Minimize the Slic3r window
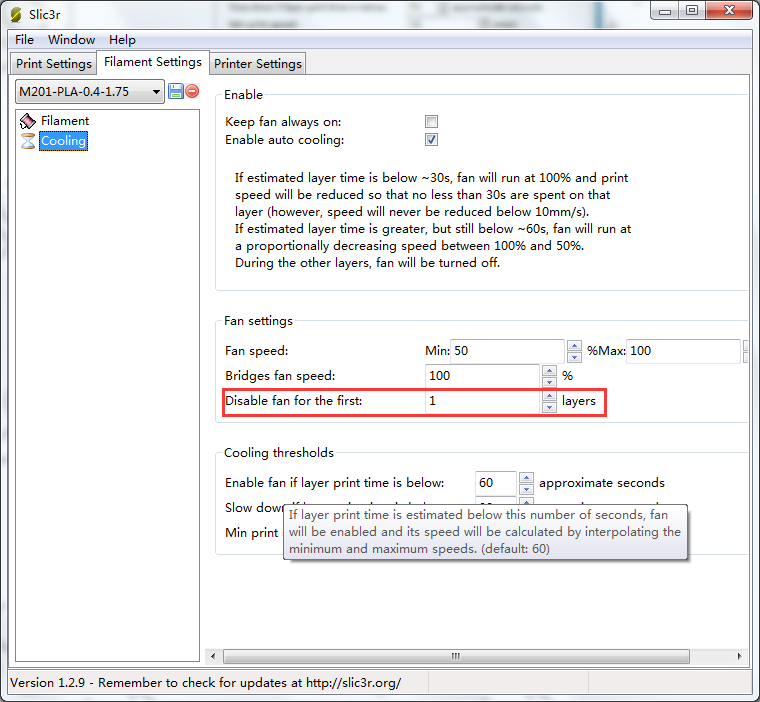 (665, 11)
